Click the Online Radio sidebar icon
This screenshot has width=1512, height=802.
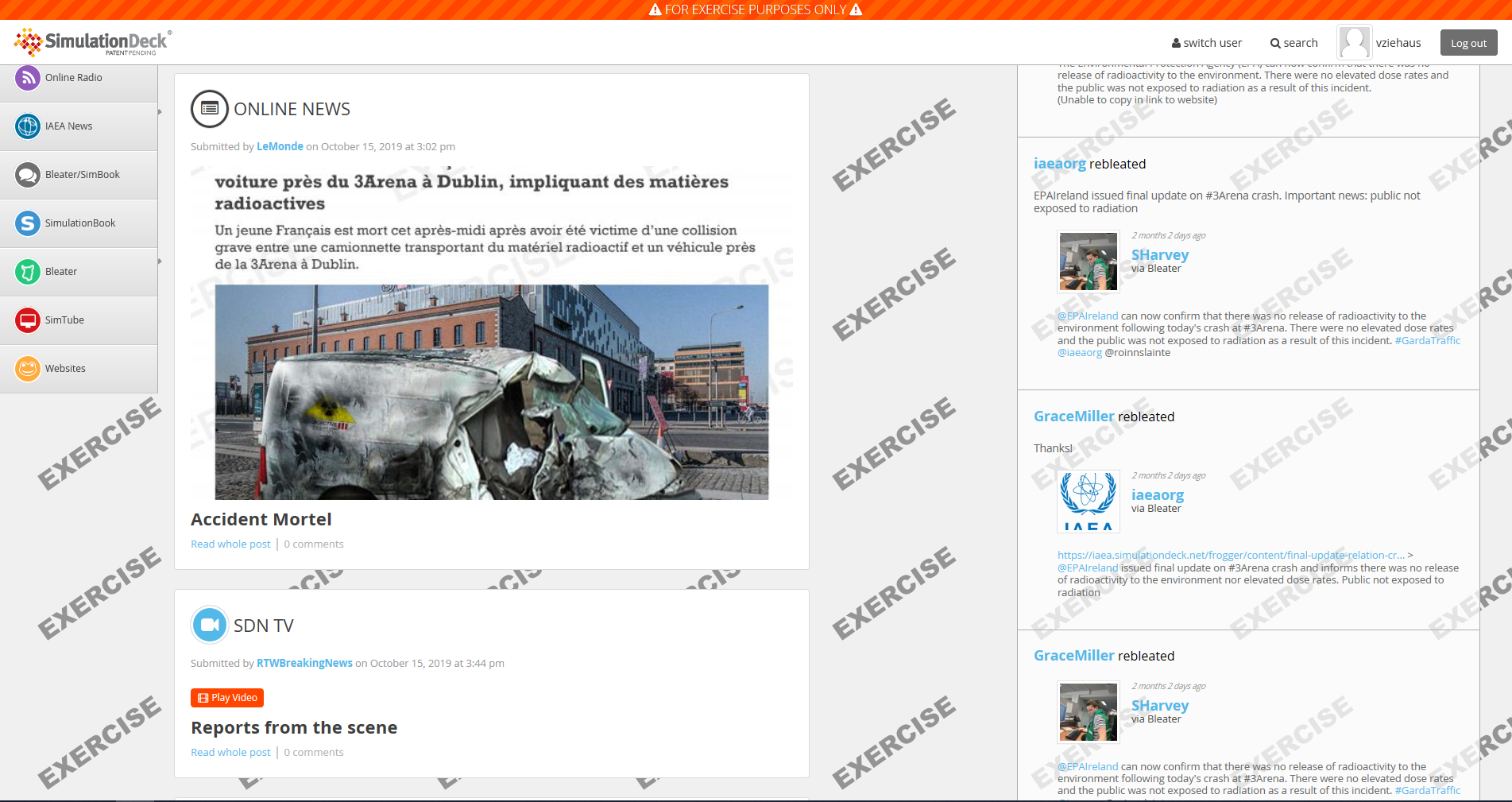coord(28,78)
